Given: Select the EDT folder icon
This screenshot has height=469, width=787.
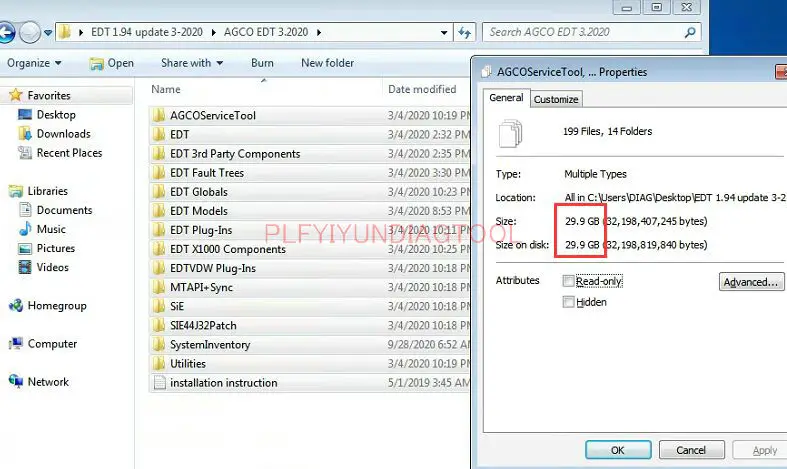Looking at the screenshot, I should tap(159, 134).
